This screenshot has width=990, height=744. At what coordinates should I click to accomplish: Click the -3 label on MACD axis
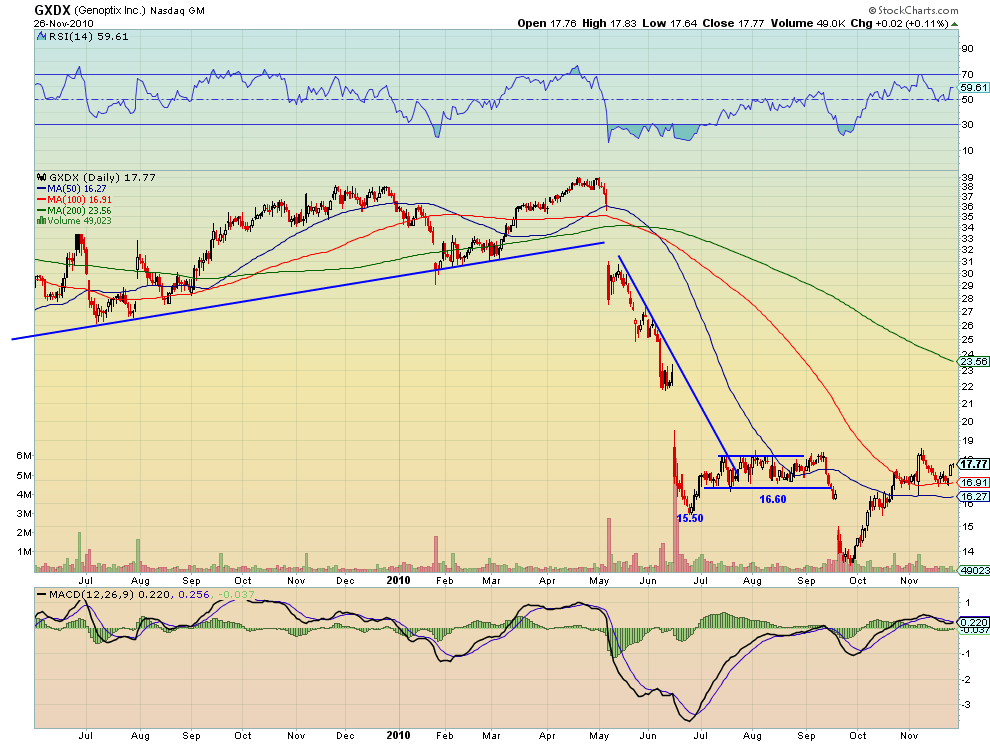965,704
